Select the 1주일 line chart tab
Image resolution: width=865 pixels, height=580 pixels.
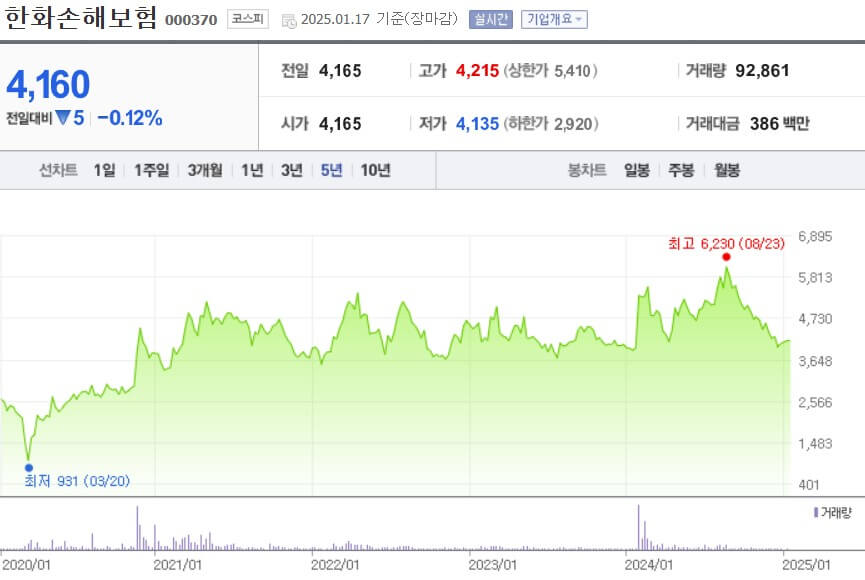[152, 170]
